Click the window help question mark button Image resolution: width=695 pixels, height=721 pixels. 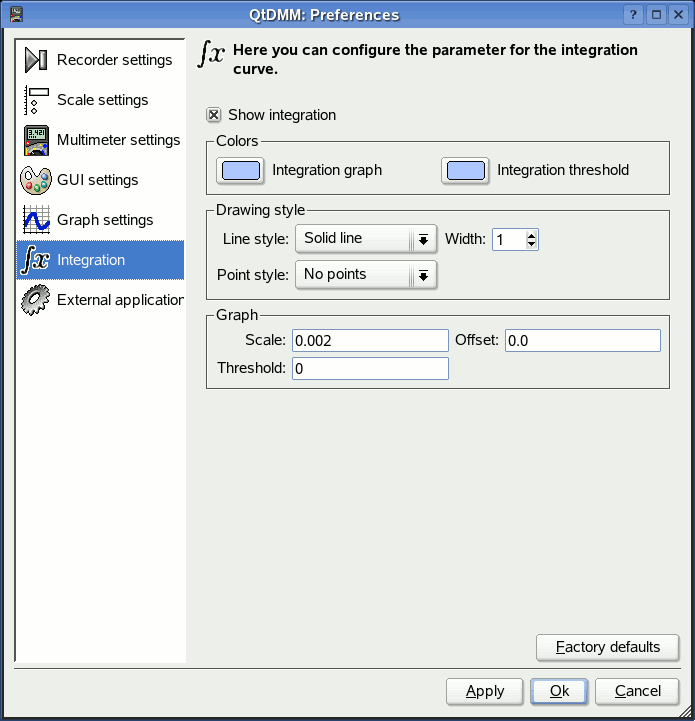pyautogui.click(x=633, y=15)
